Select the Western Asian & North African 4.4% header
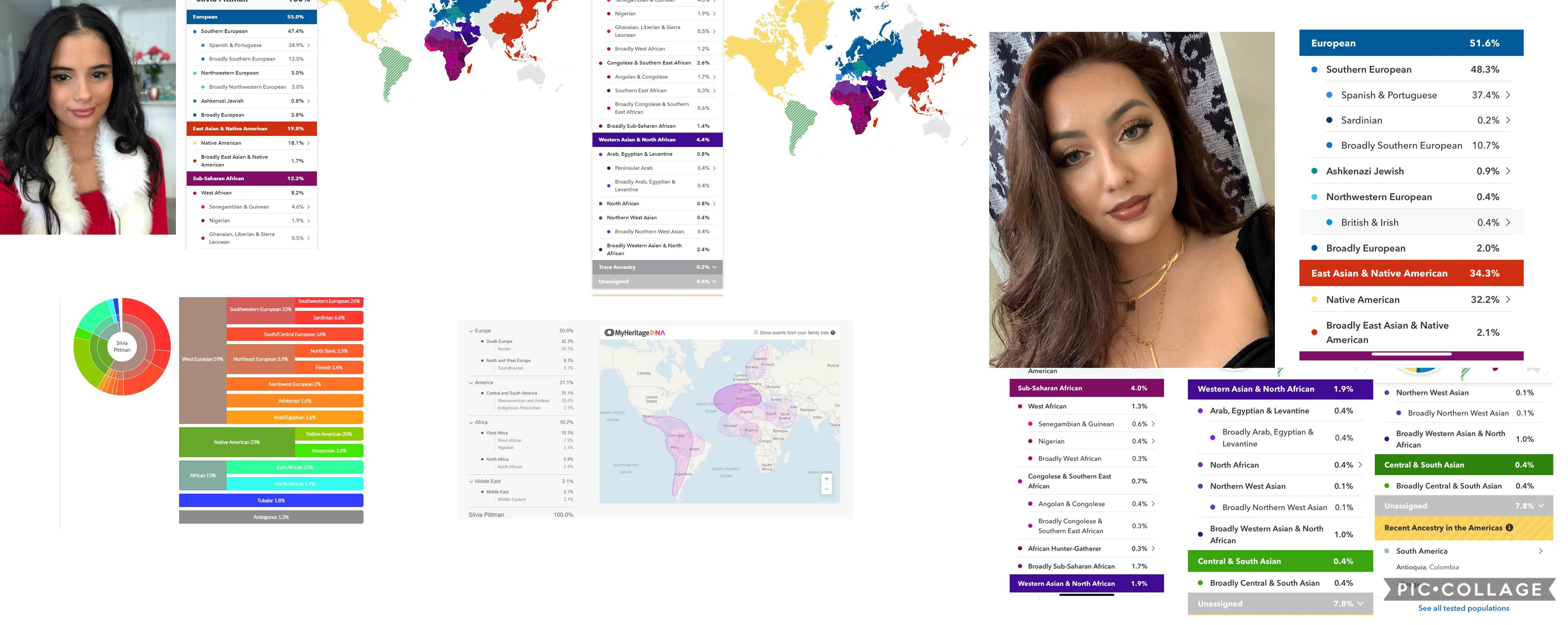 (657, 140)
